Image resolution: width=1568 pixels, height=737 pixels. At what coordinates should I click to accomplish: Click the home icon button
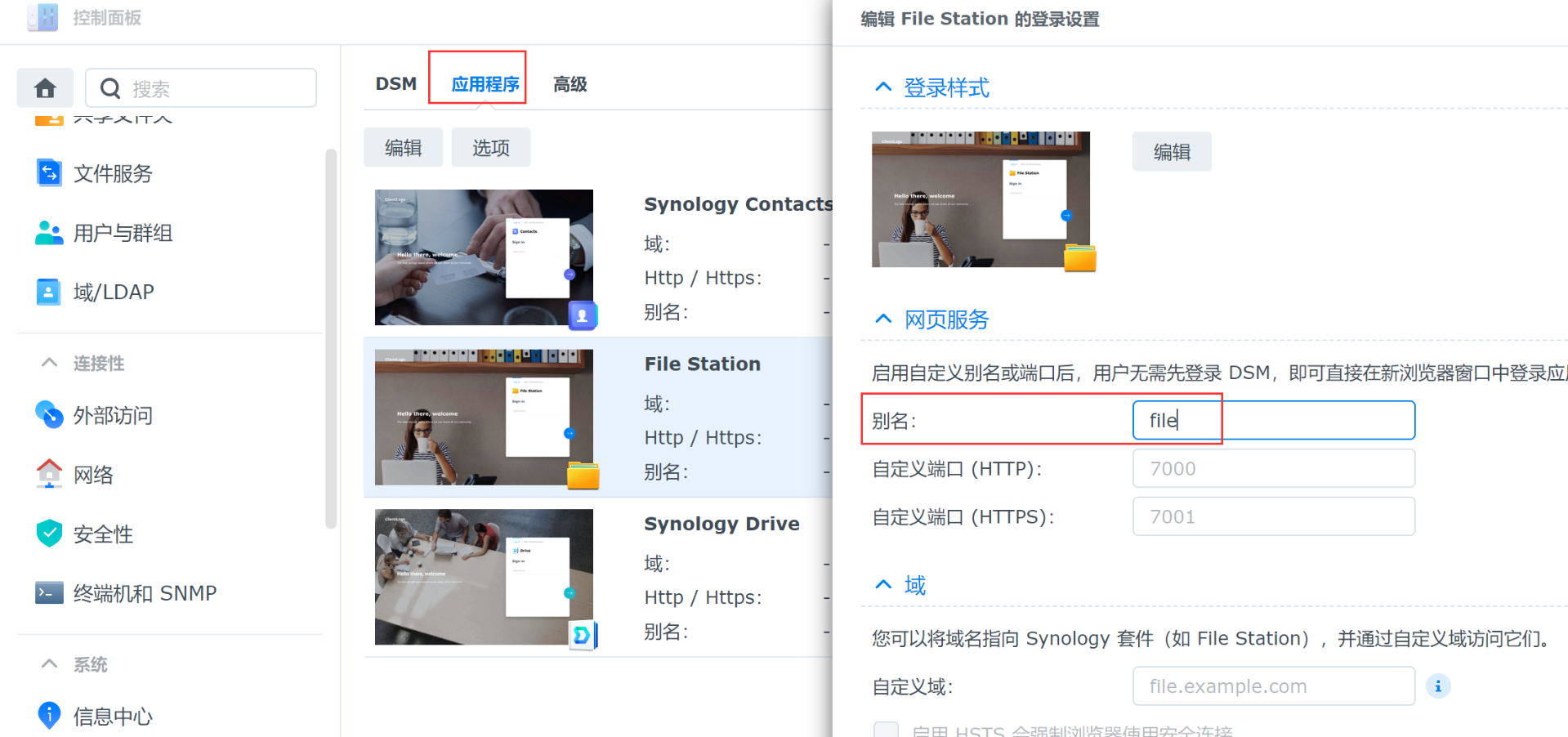click(x=45, y=87)
